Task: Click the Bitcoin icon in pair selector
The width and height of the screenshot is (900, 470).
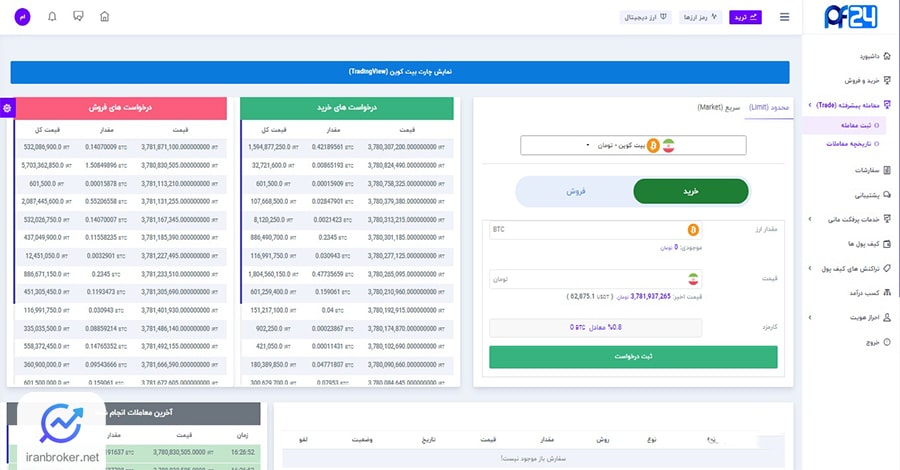Action: (x=653, y=146)
